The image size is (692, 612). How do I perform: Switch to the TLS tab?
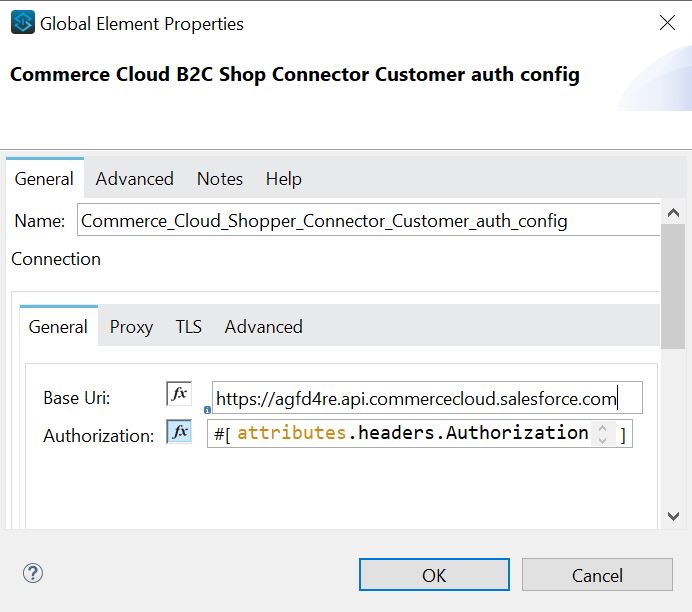click(188, 327)
